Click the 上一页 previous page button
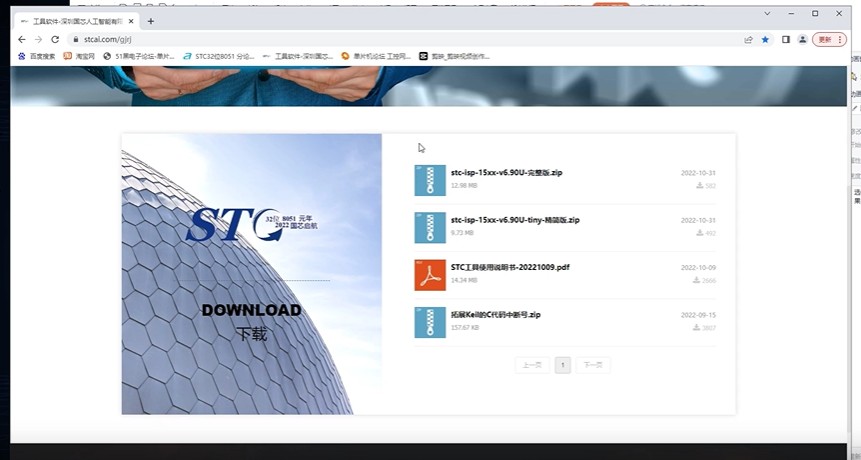This screenshot has width=861, height=460. 532,365
